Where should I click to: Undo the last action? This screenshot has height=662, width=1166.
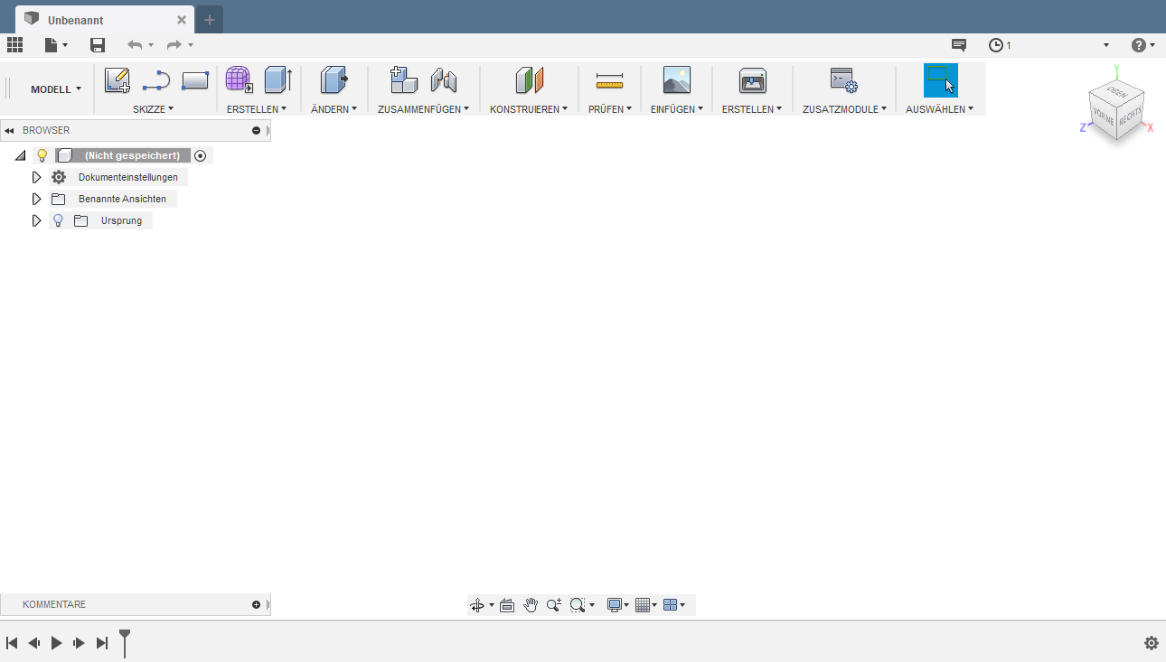pos(135,45)
